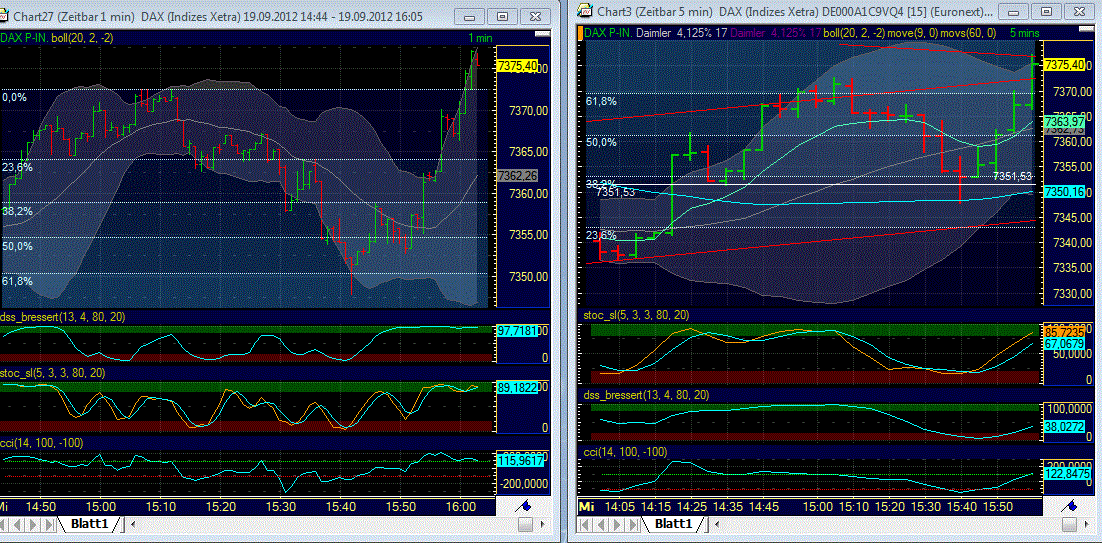Click the '1 min' timeframe label in Chart27
Image resolution: width=1102 pixels, height=543 pixels.
[x=483, y=37]
